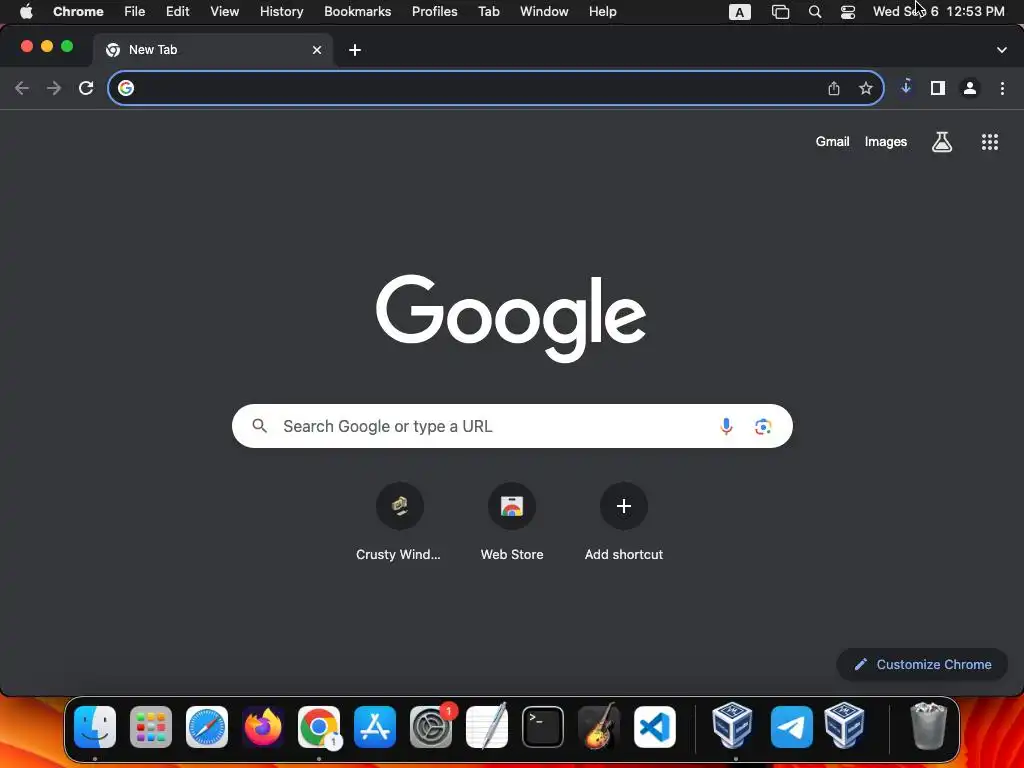Toggle the side panel icon
Image resolution: width=1024 pixels, height=768 pixels.
(938, 88)
